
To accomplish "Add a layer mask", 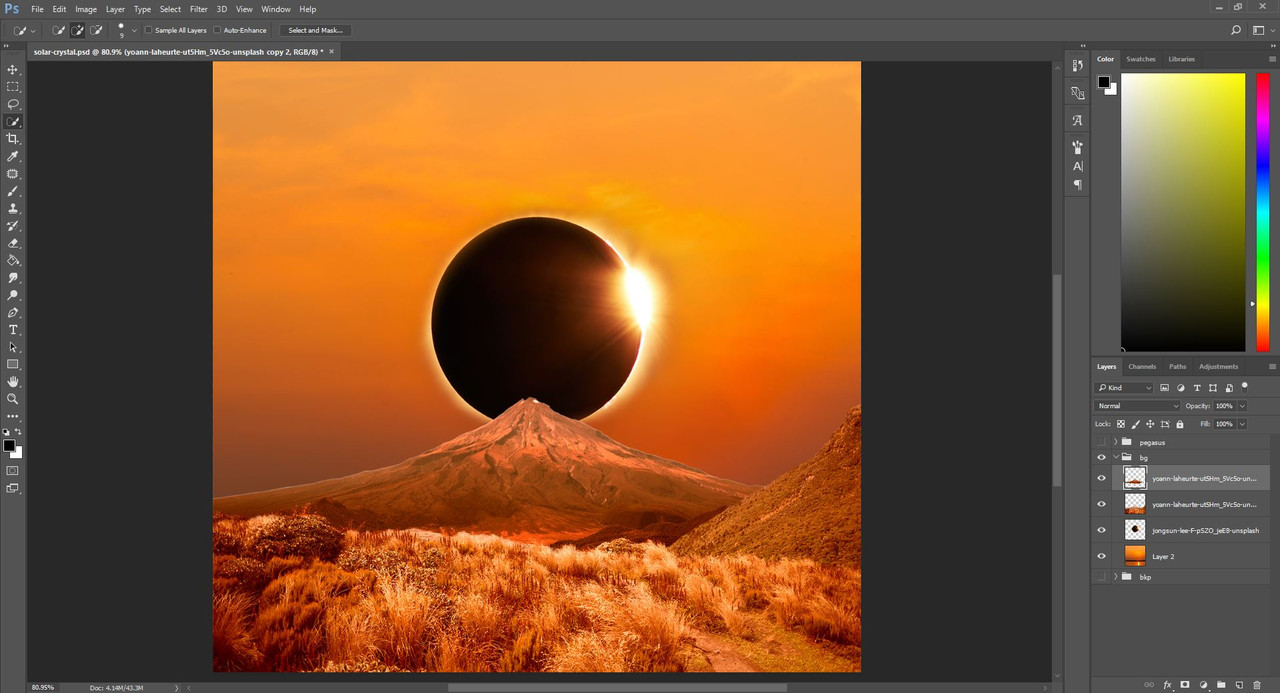I will [1185, 685].
